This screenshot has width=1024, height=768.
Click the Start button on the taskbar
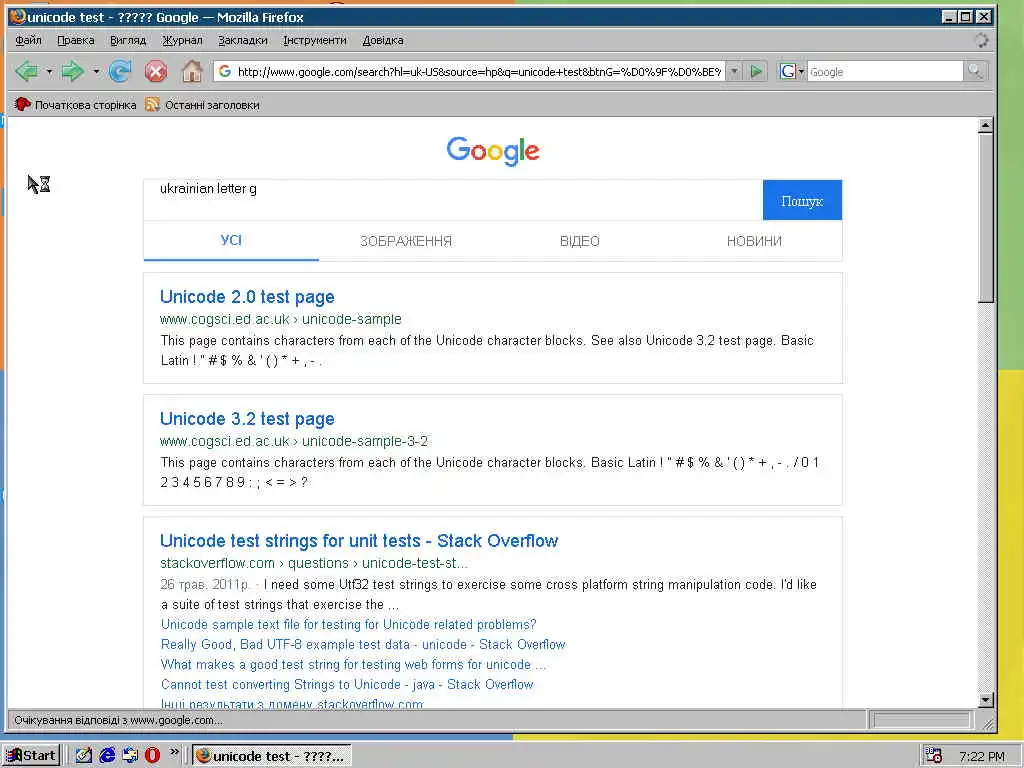coord(31,756)
